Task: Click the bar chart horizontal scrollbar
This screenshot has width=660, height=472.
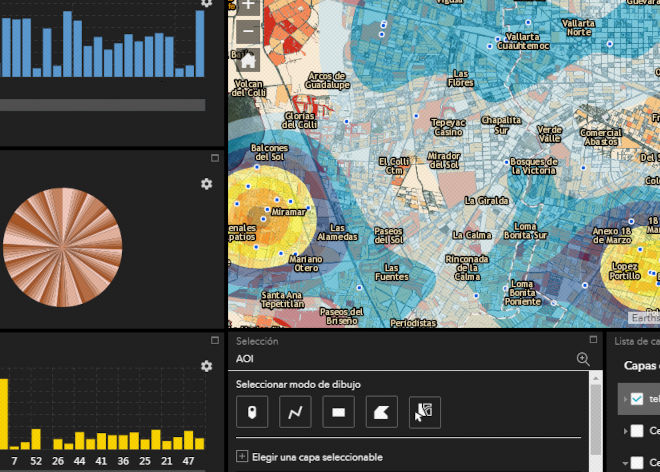Action: [x=102, y=105]
